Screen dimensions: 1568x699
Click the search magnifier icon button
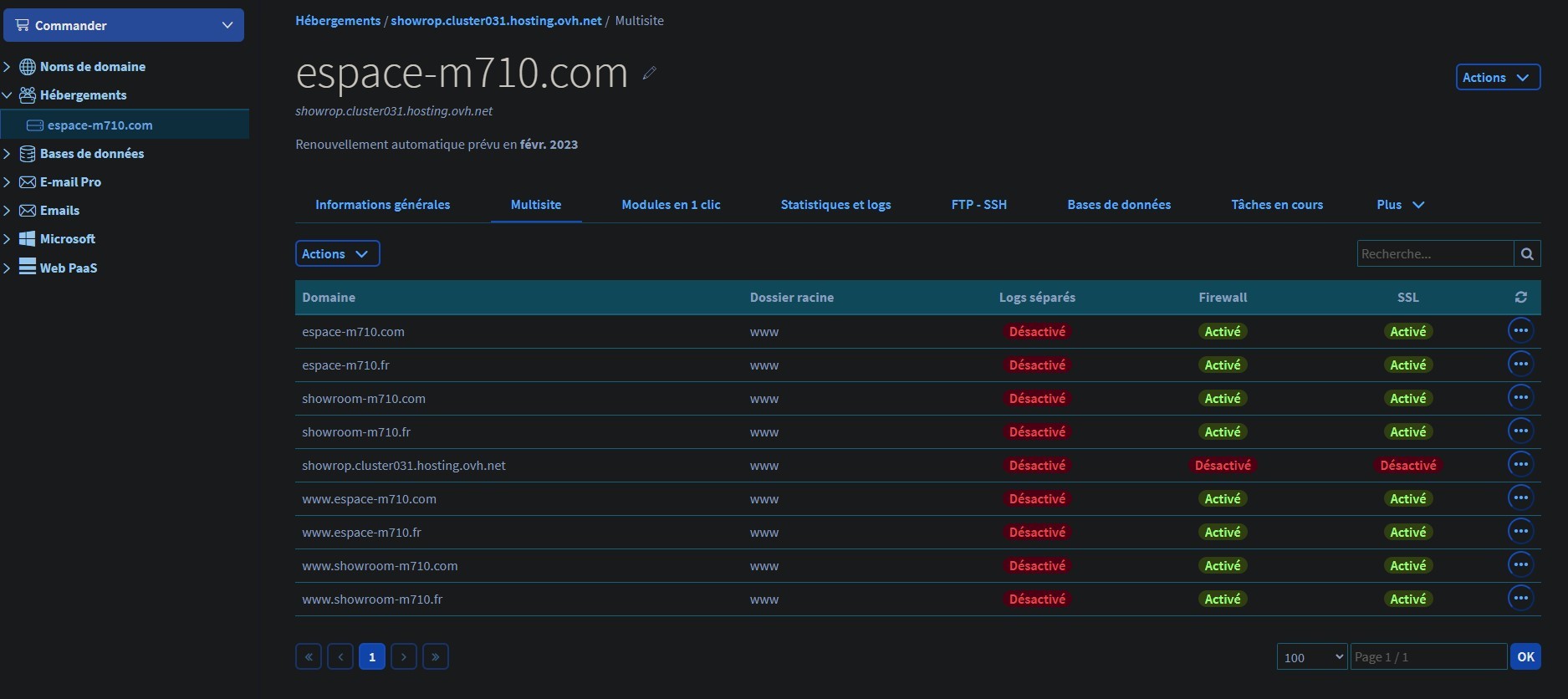[1527, 253]
